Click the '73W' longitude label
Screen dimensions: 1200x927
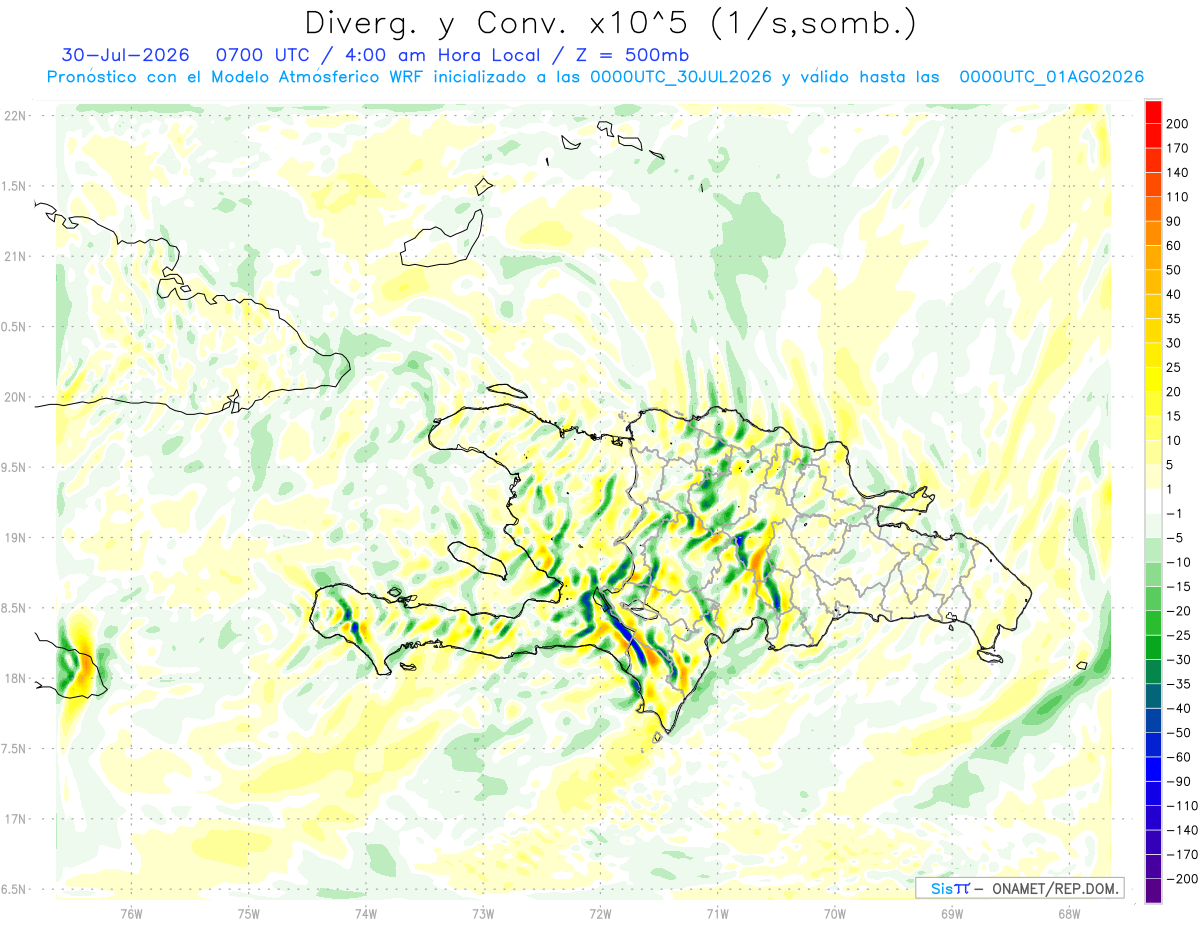[483, 914]
